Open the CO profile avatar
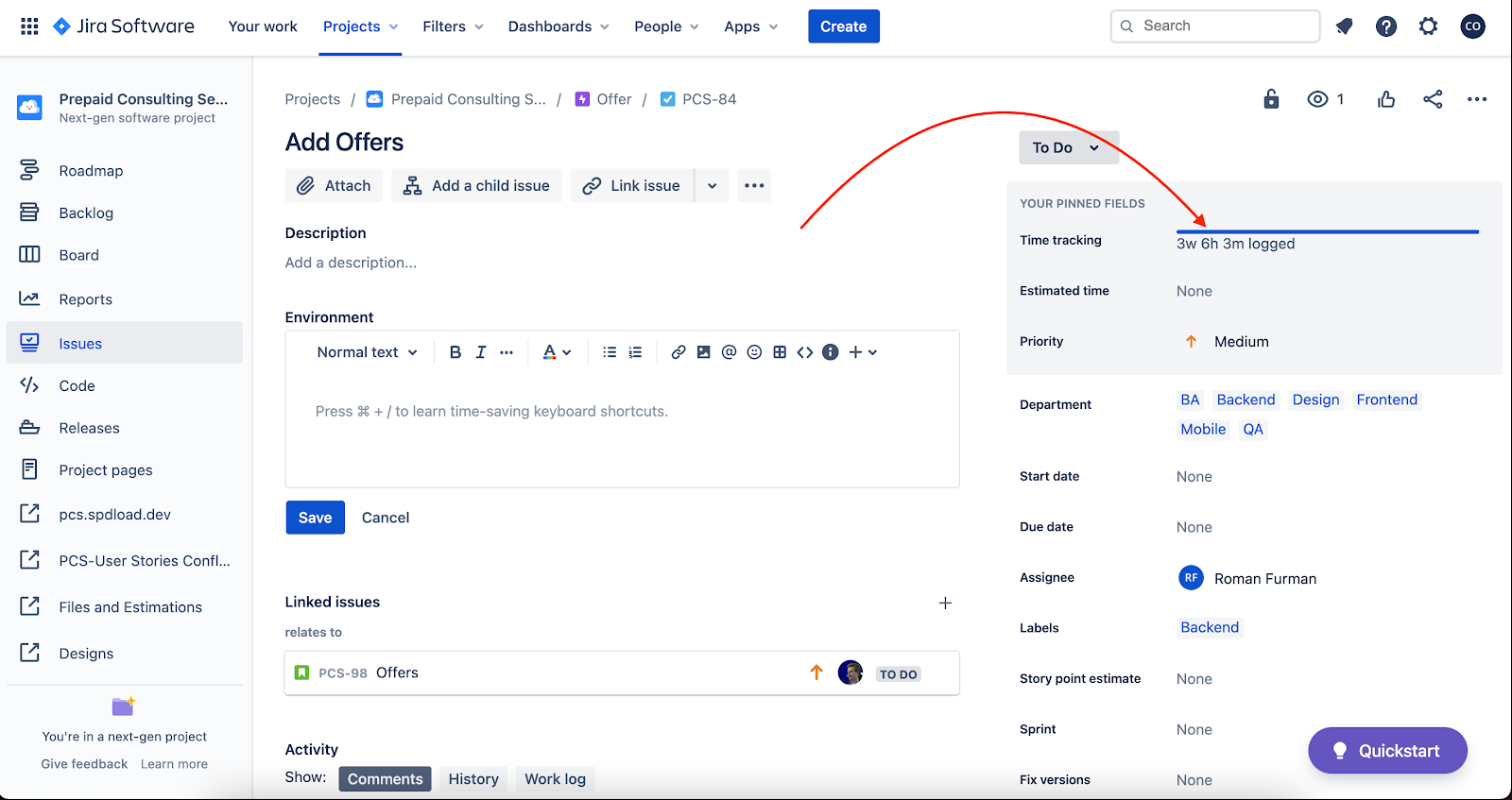 point(1472,26)
